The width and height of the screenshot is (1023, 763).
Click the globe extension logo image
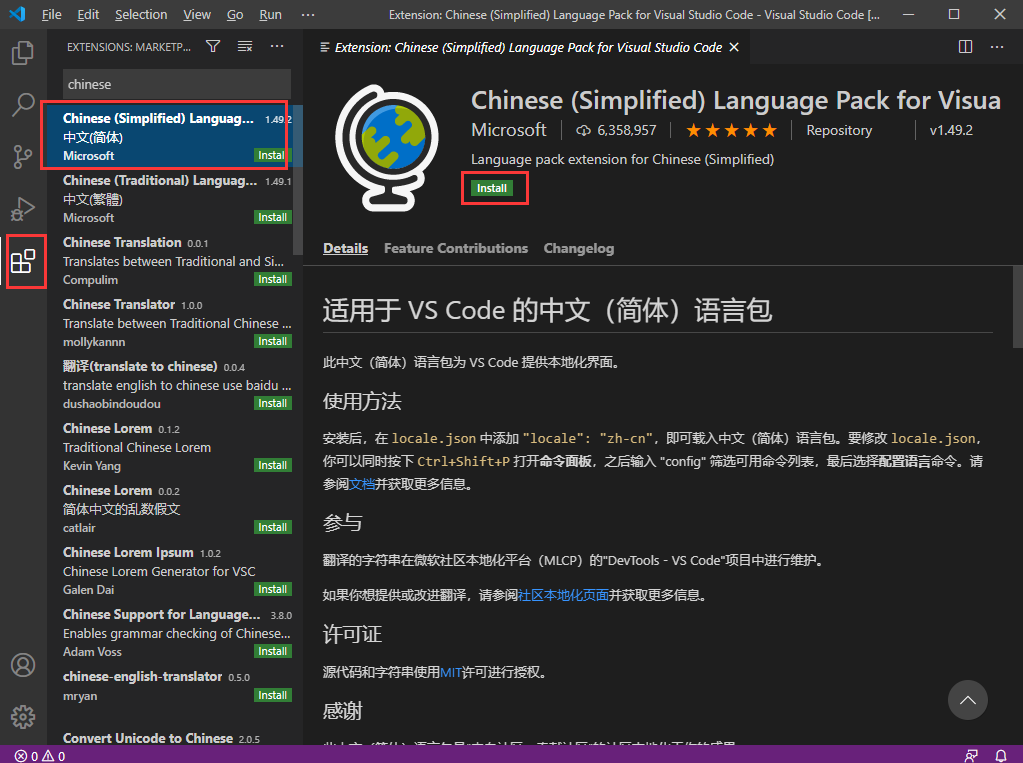pos(387,148)
